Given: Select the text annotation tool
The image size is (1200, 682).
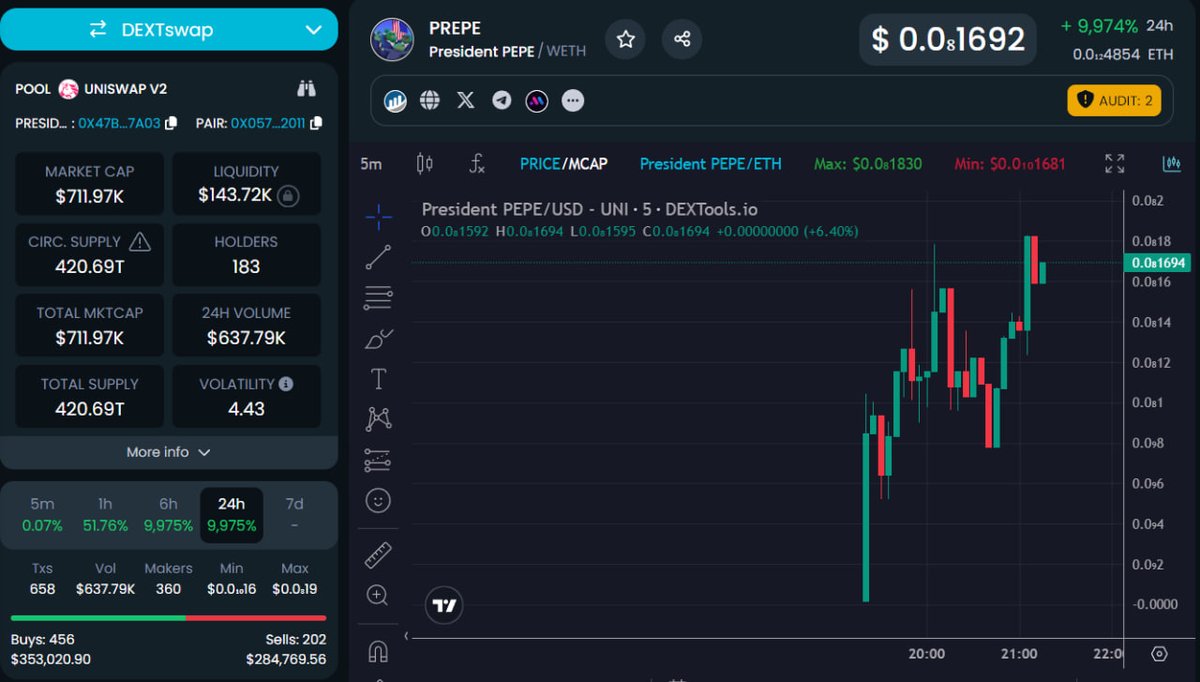Looking at the screenshot, I should (x=378, y=379).
